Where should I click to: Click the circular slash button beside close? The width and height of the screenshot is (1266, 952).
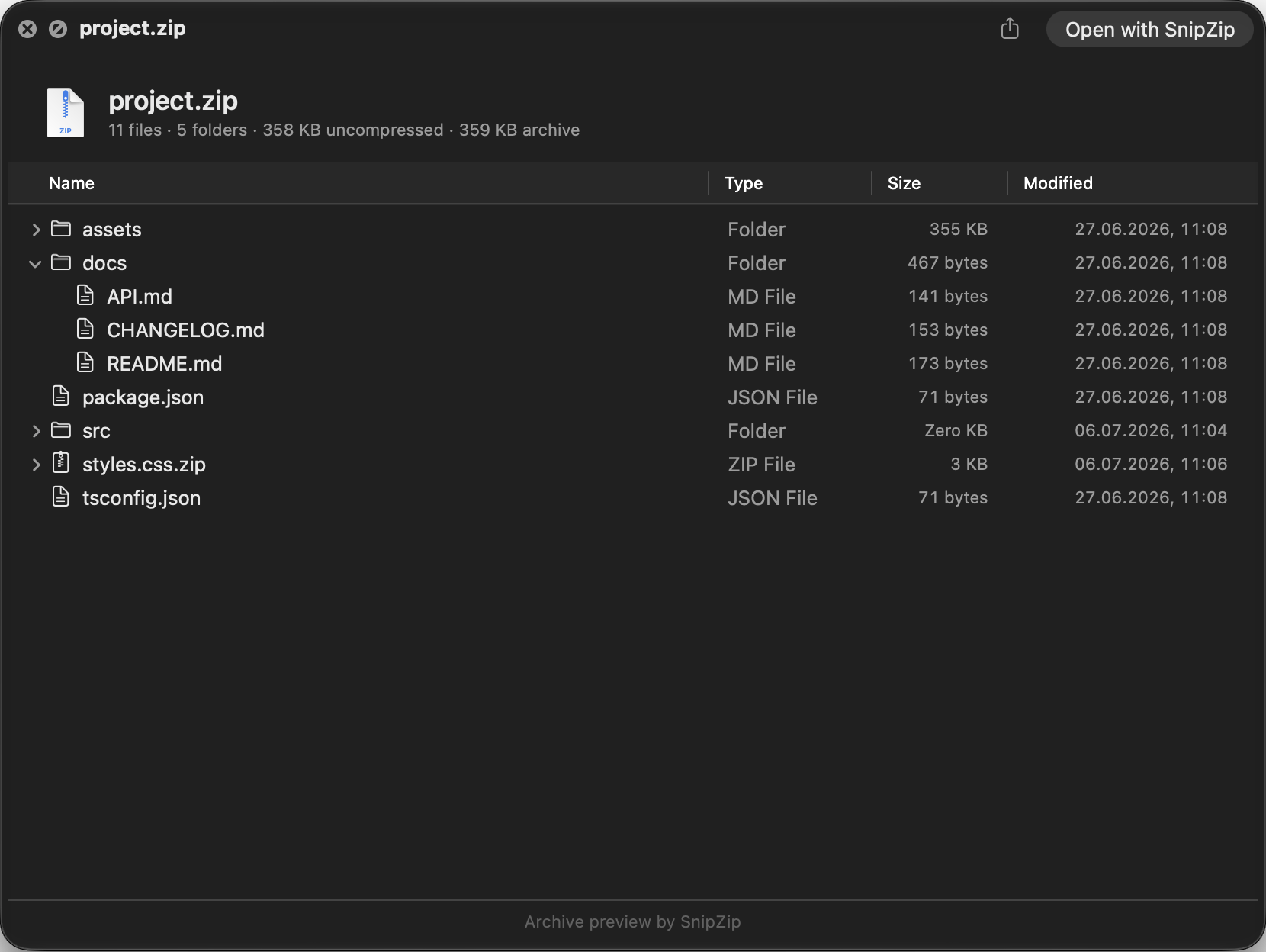tap(58, 29)
